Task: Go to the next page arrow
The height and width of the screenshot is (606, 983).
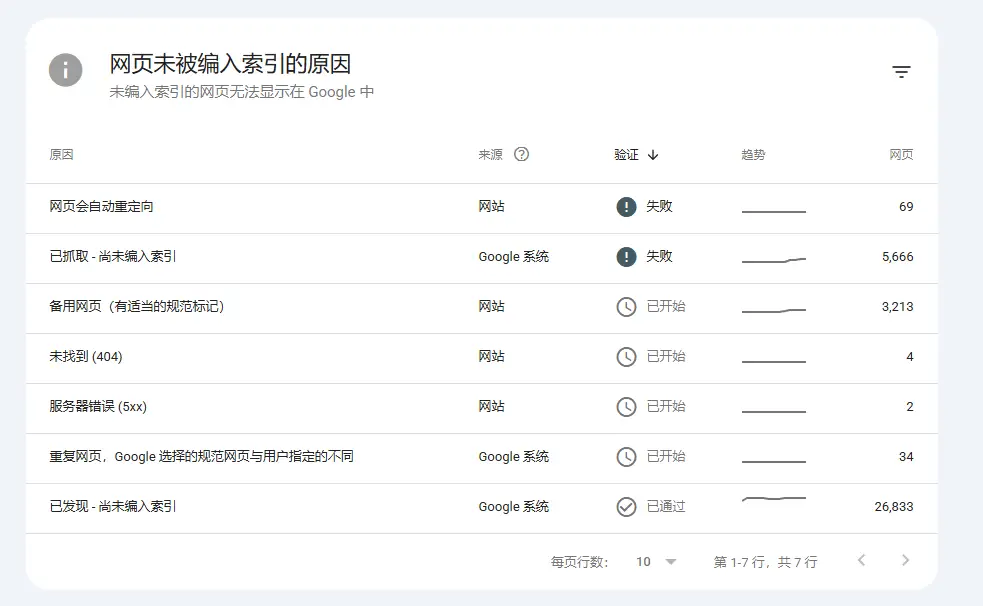Action: tap(905, 560)
